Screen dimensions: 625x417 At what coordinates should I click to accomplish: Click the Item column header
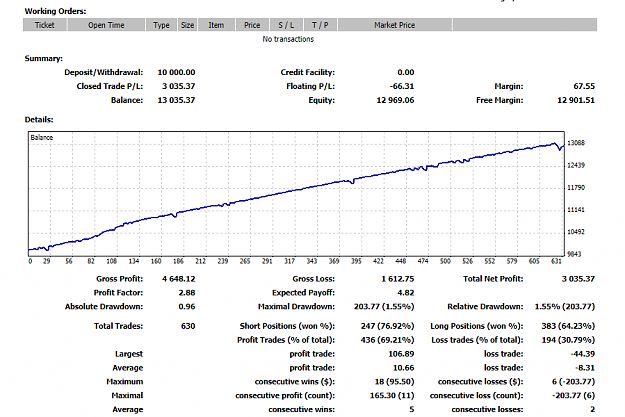(x=216, y=25)
